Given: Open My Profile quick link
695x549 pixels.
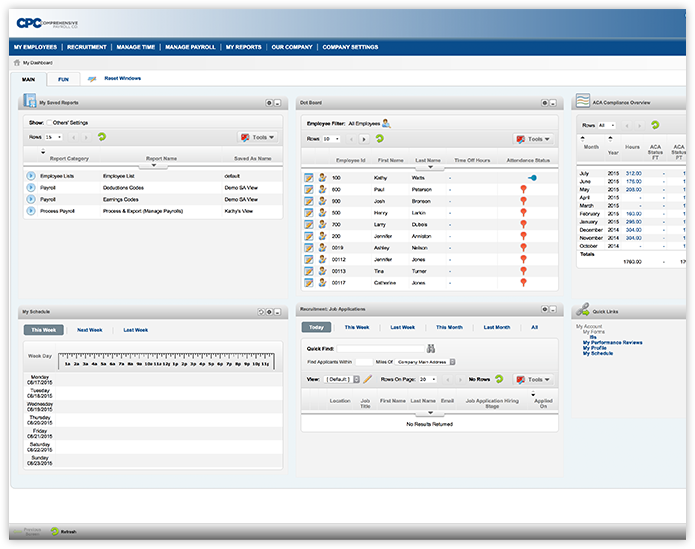Looking at the screenshot, I should coord(595,348).
